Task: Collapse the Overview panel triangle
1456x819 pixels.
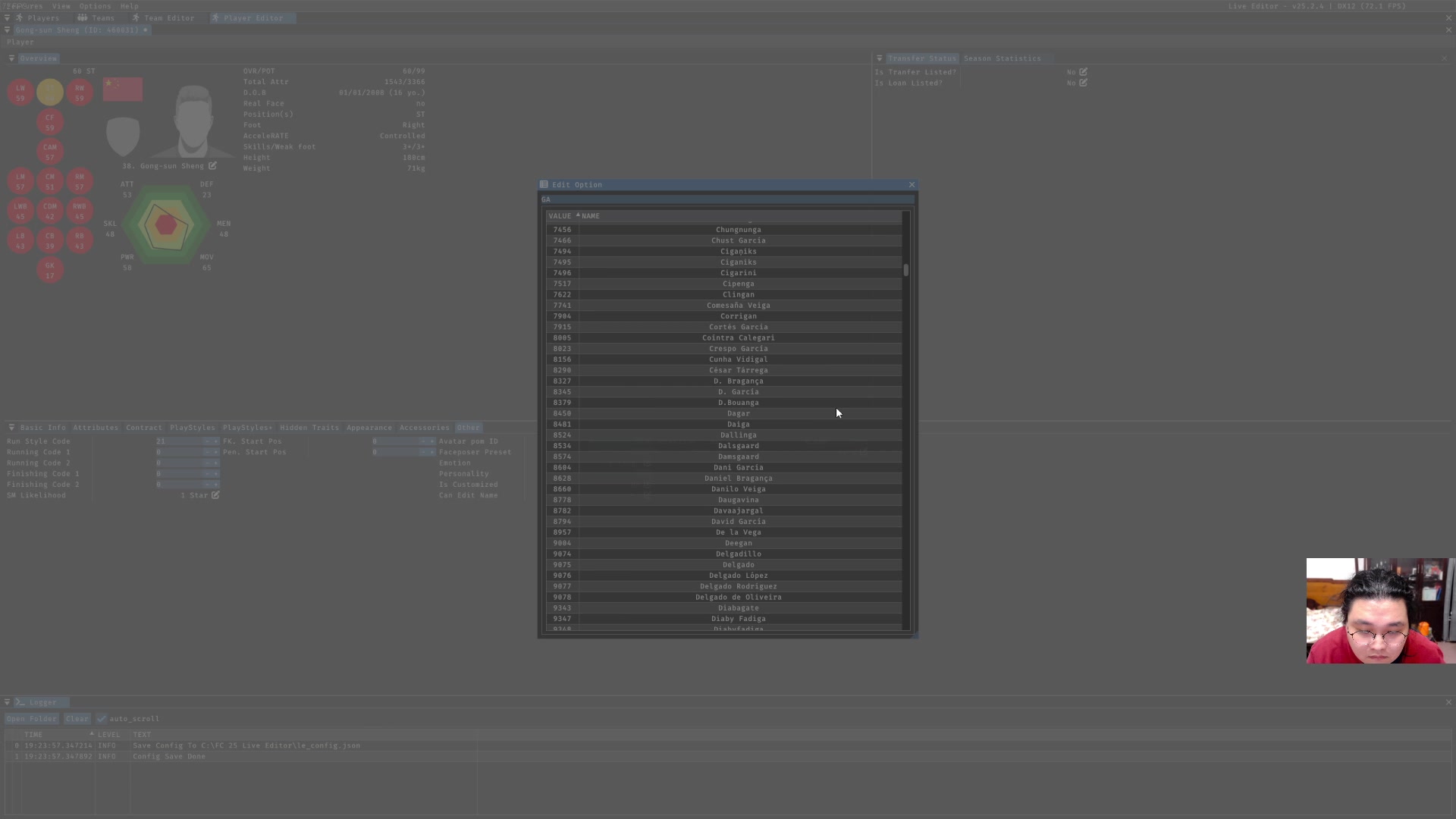Action: point(11,58)
